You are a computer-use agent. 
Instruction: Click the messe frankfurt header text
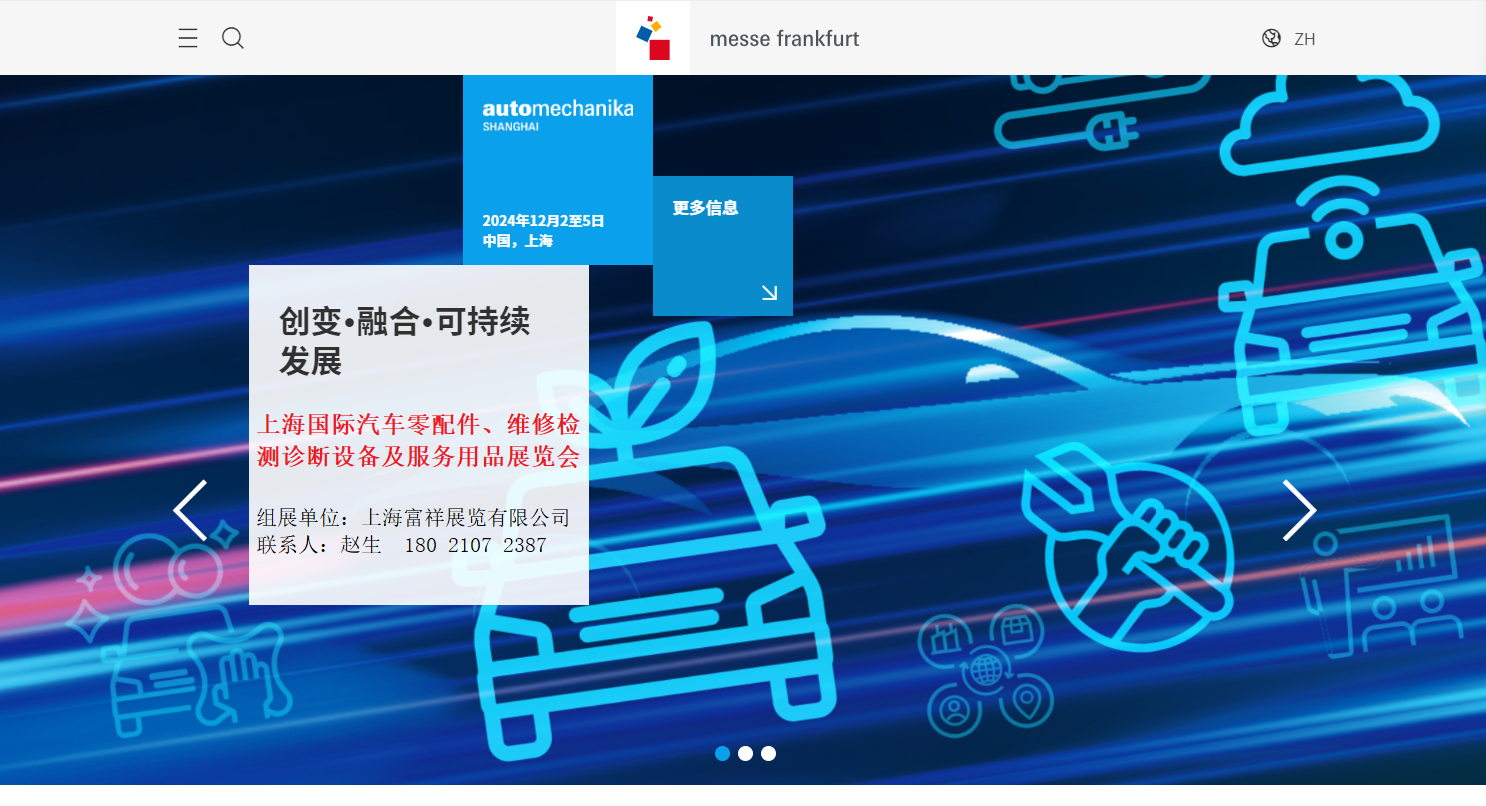pyautogui.click(x=784, y=39)
